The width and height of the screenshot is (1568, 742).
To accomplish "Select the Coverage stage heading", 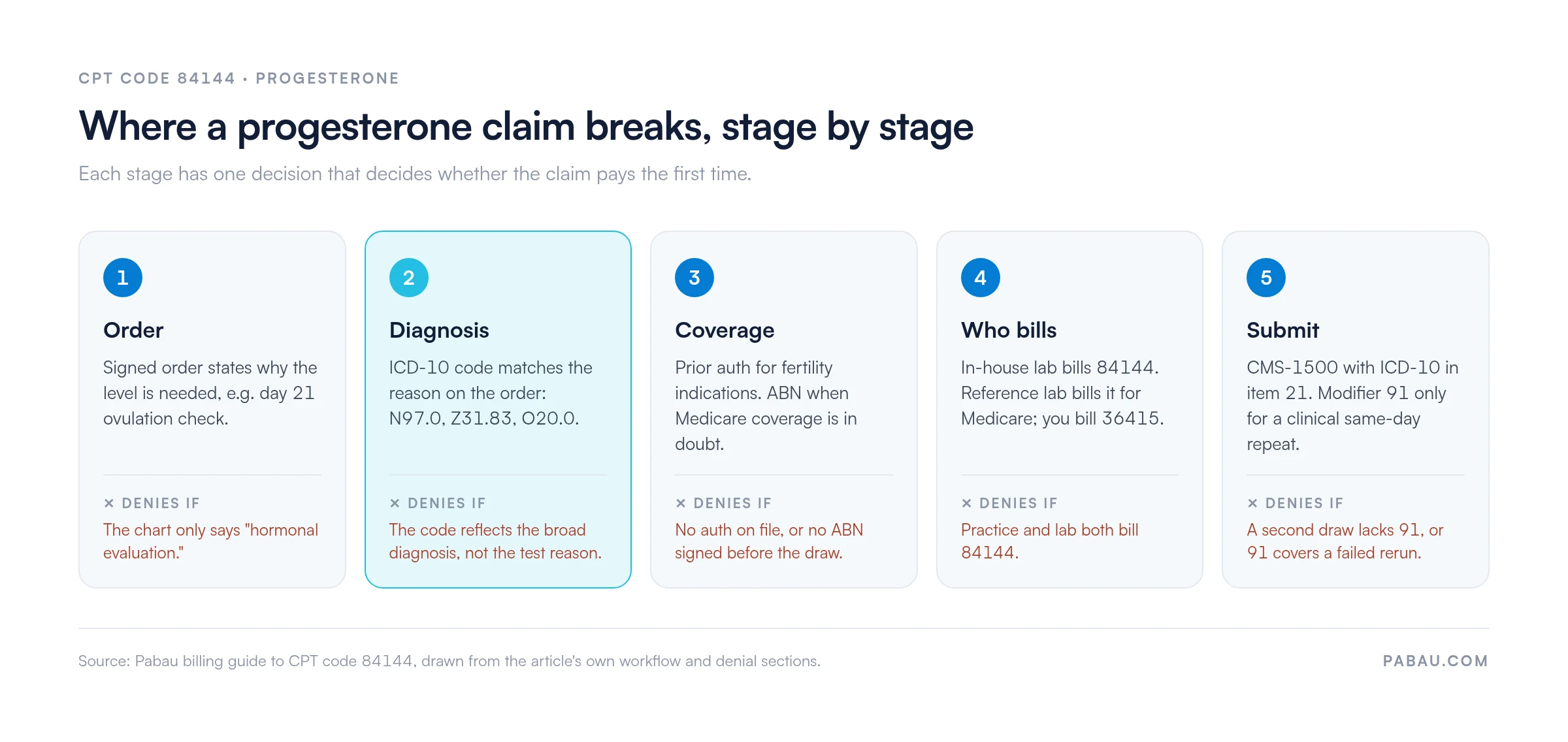I will tap(725, 331).
